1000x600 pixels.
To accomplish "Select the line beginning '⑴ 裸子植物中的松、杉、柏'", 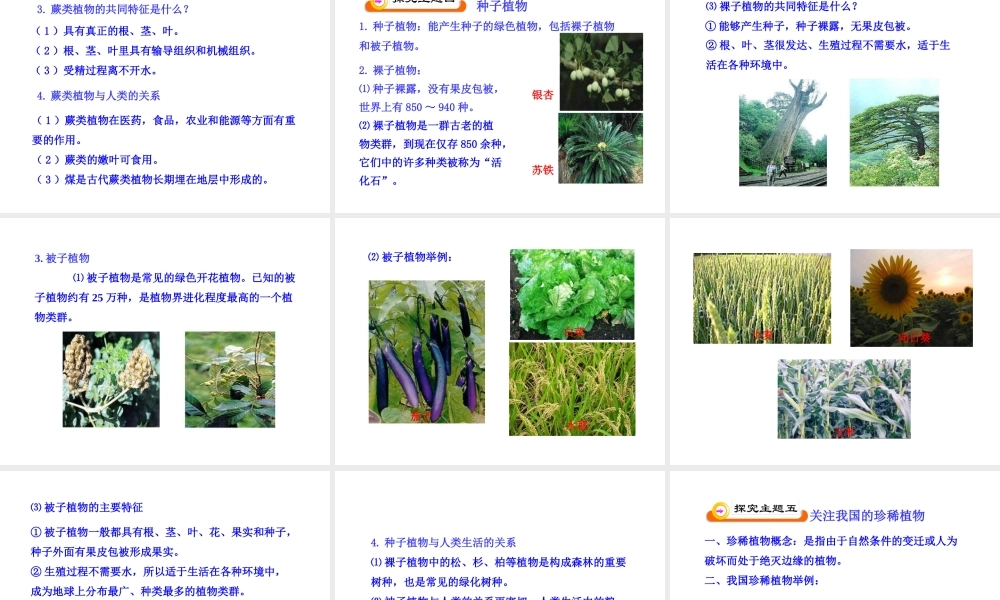I will click(498, 562).
